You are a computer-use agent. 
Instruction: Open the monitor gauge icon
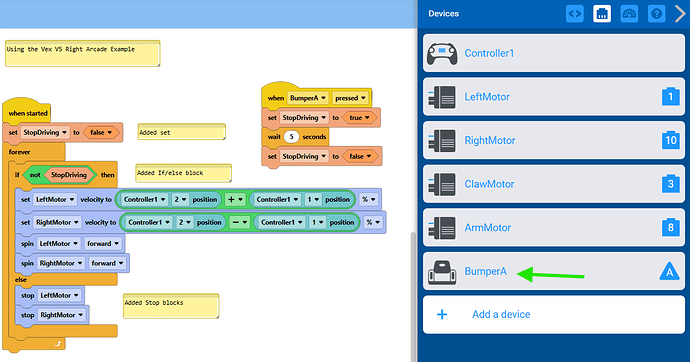[629, 14]
